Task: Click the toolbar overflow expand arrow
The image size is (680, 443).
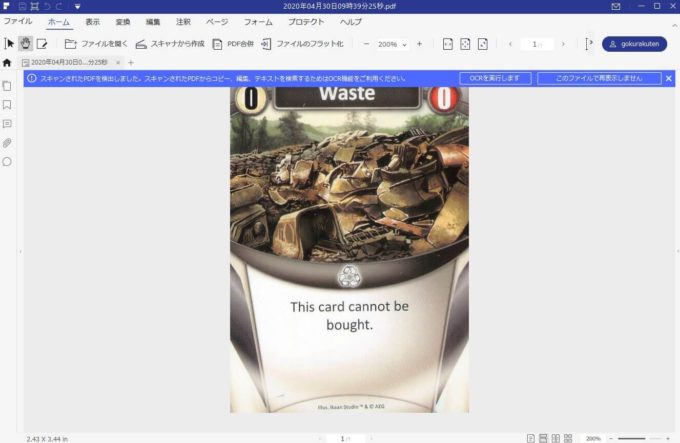Action: click(x=588, y=43)
